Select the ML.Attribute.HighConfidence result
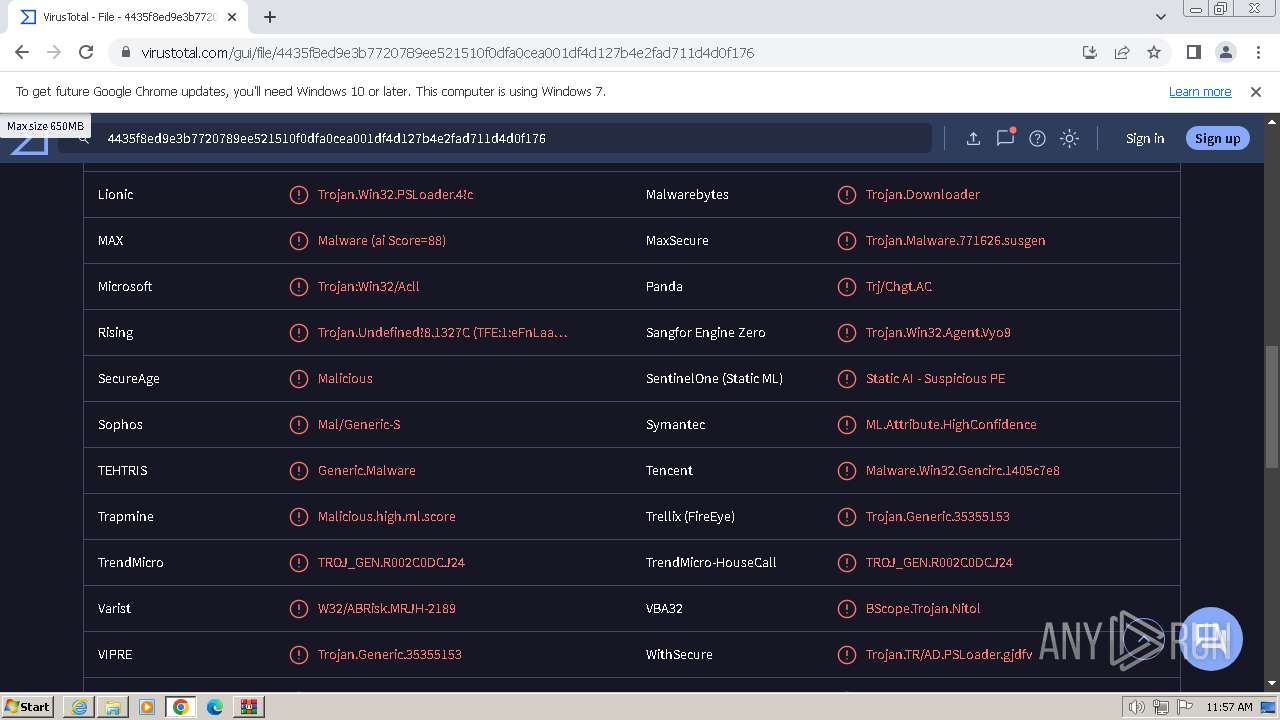Image resolution: width=1280 pixels, height=720 pixels. pos(951,424)
